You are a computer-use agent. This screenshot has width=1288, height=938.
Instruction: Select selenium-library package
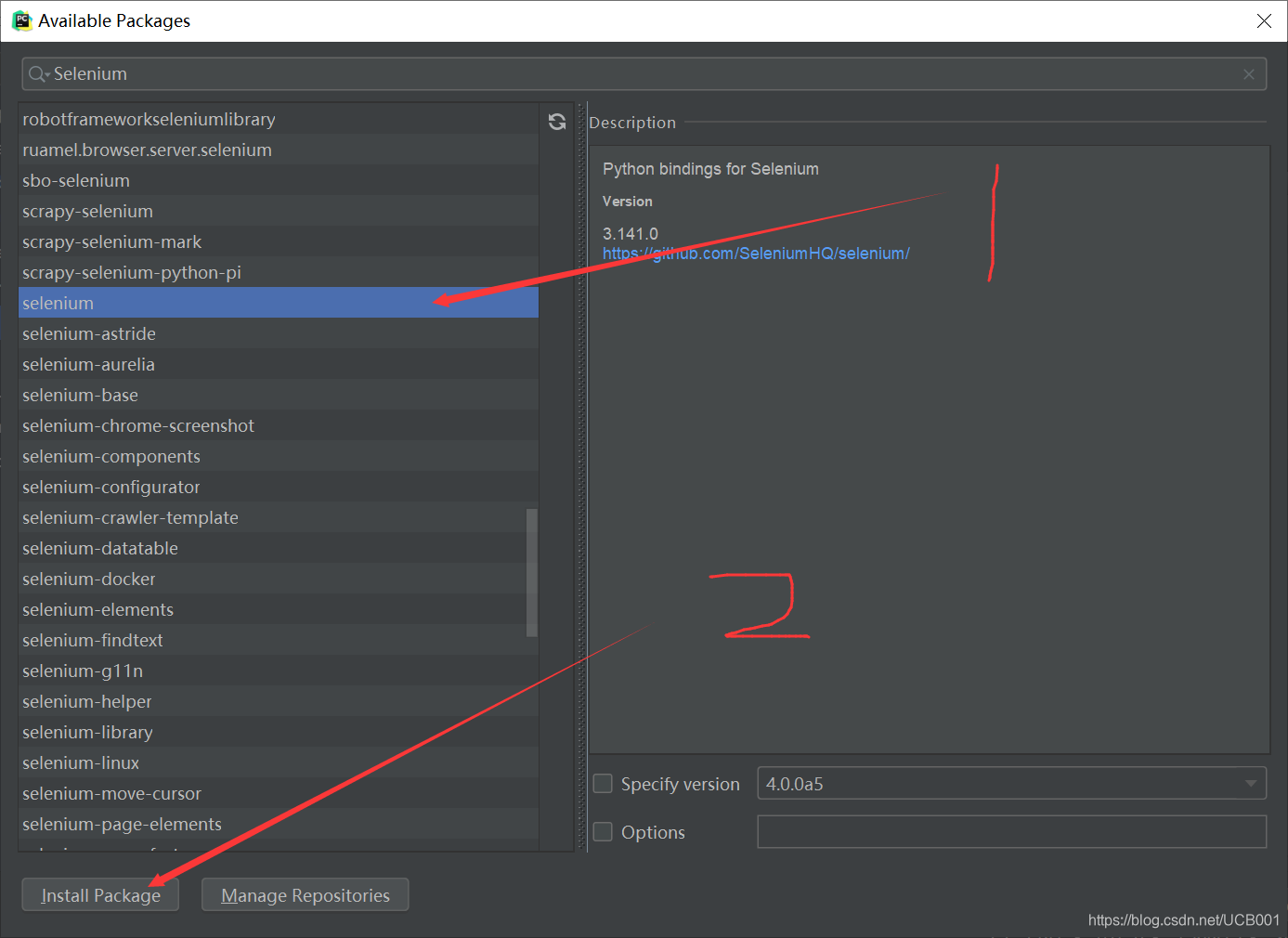coord(279,732)
